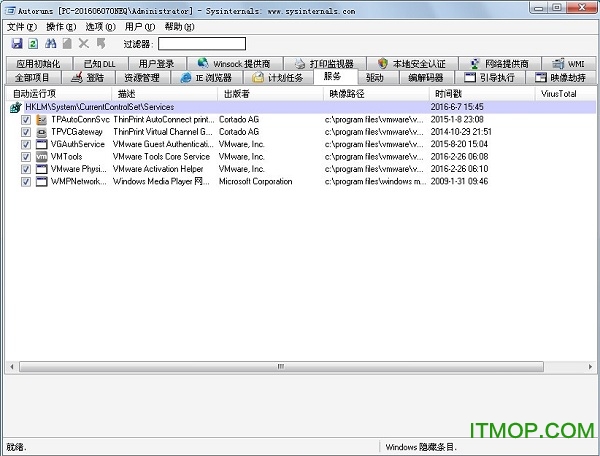Open the 计划任务 tab

coord(278,78)
